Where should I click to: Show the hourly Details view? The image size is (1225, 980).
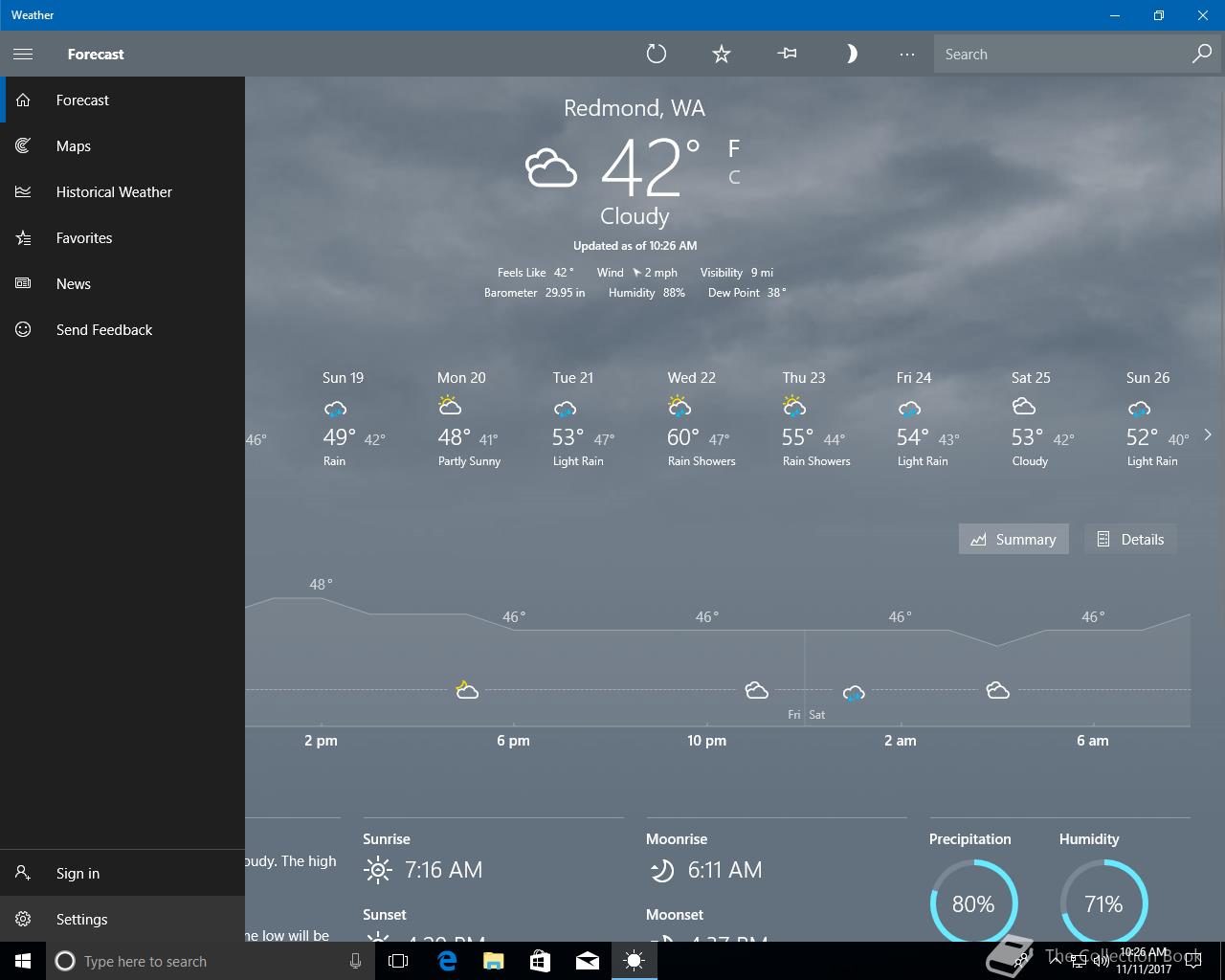[x=1130, y=539]
